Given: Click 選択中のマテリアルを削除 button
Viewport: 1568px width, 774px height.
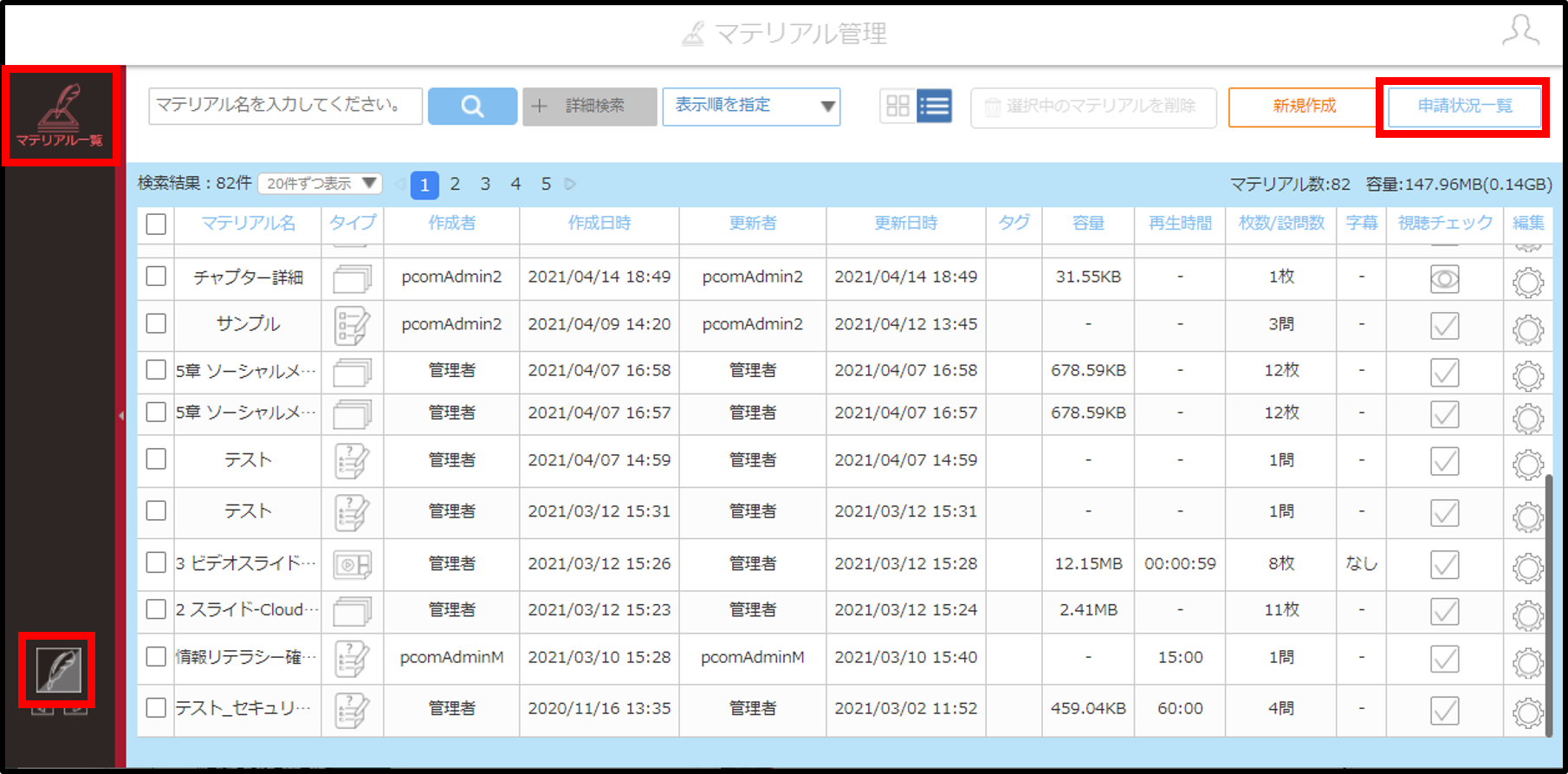Looking at the screenshot, I should tap(1093, 107).
